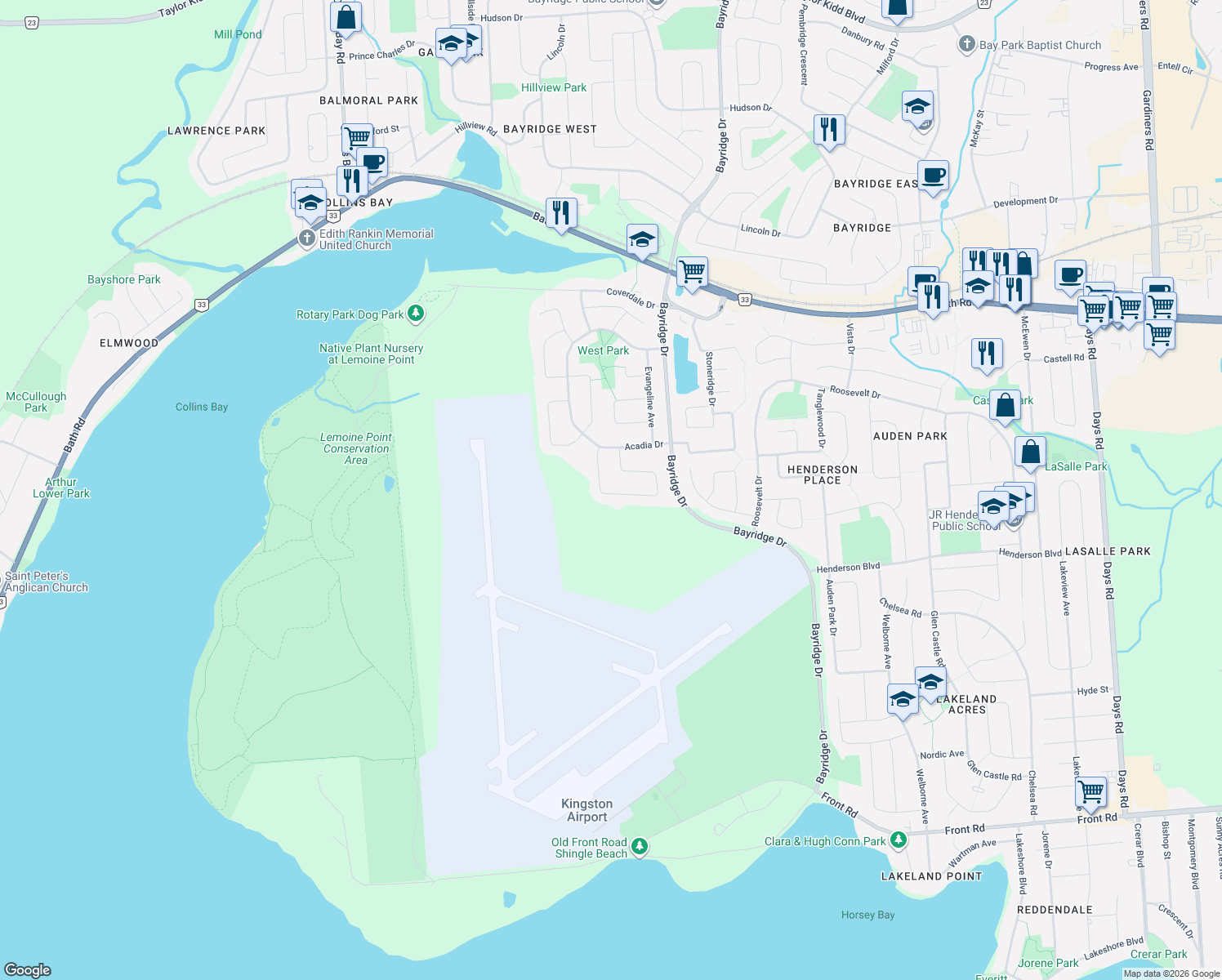Open the school marker near Prince Charles Dr
Image resolution: width=1222 pixels, height=980 pixels.
pyautogui.click(x=451, y=43)
